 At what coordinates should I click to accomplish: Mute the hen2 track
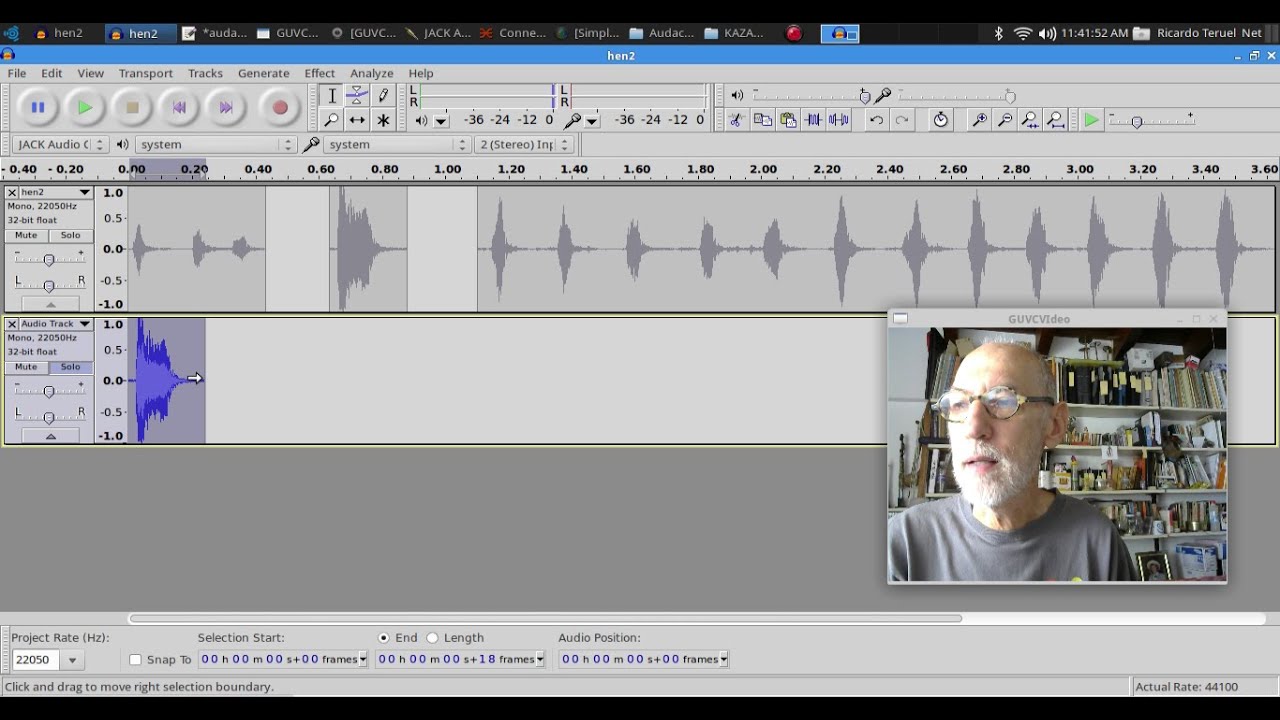click(26, 236)
